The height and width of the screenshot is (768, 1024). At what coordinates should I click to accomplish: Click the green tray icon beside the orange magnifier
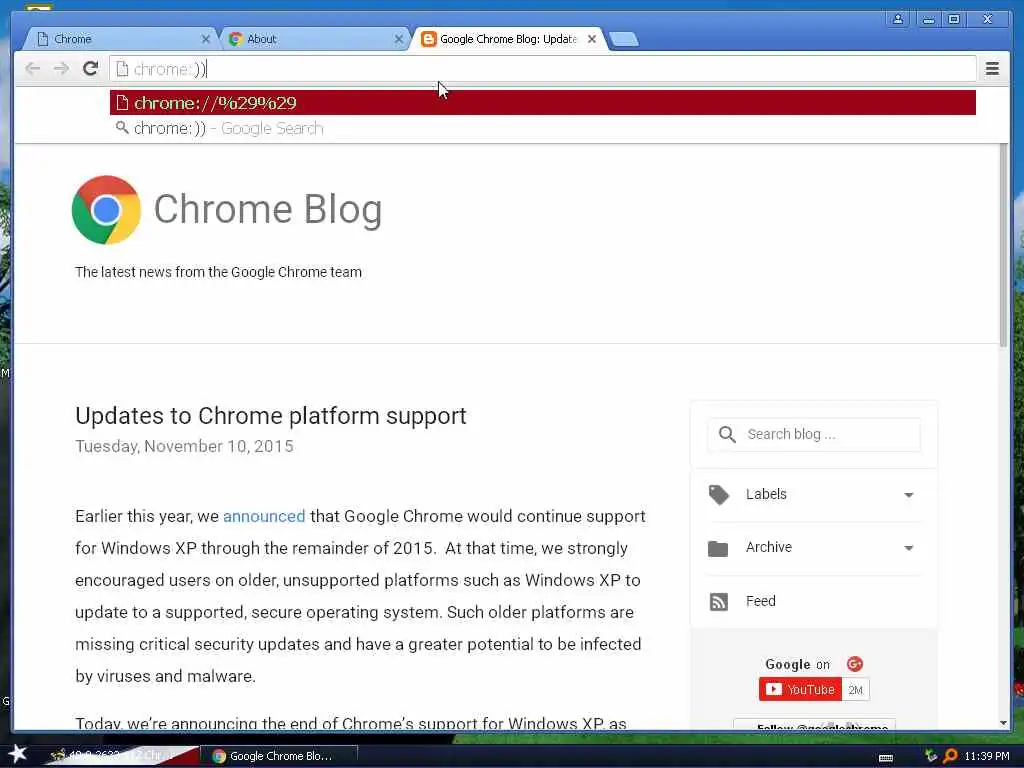pos(931,756)
